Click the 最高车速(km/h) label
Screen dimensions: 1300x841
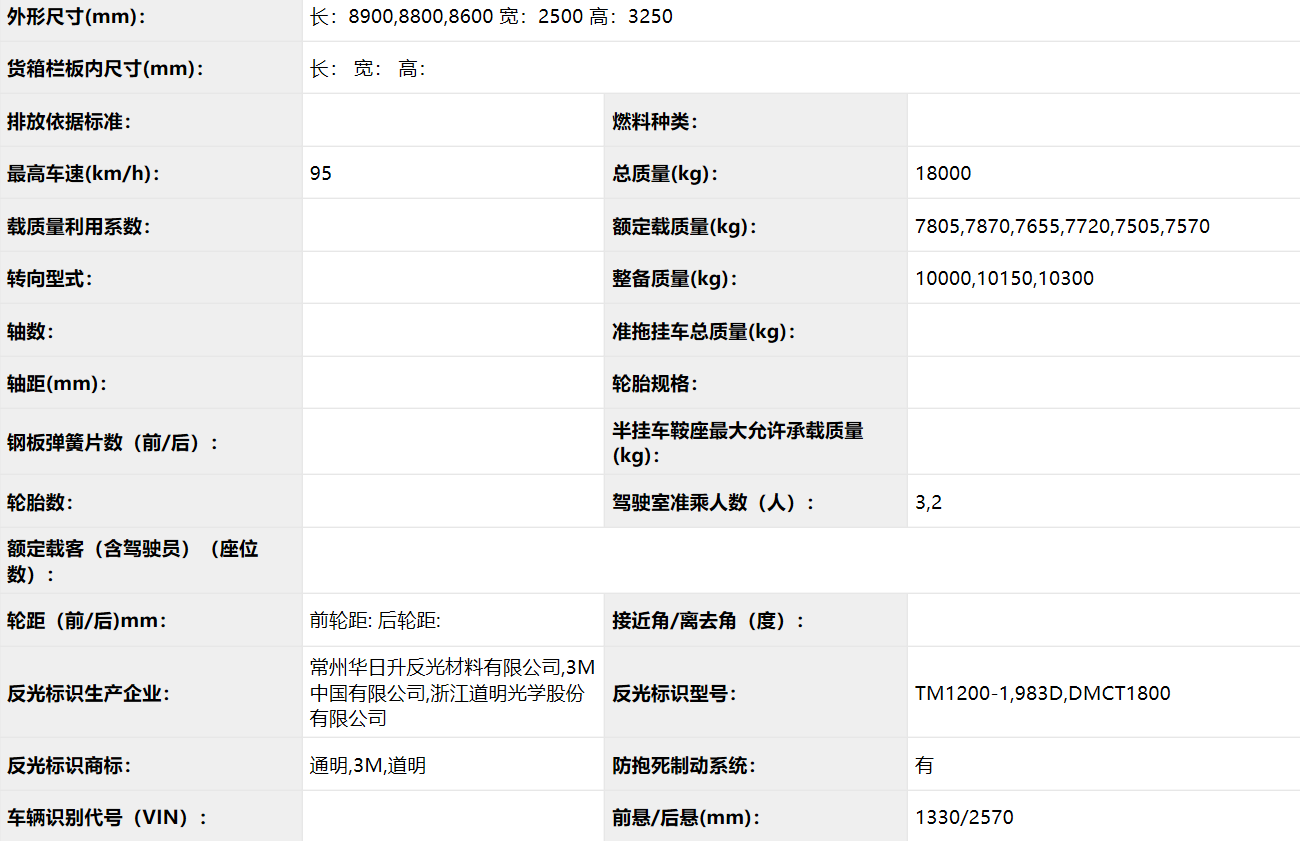[x=83, y=173]
